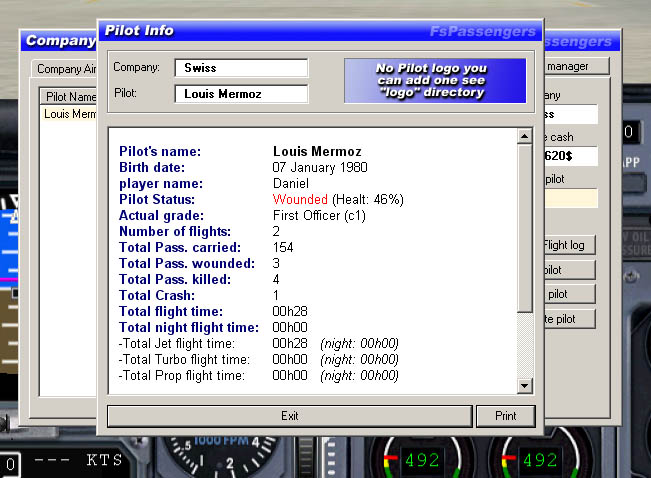Click the scroll up arrow in pilot details
This screenshot has width=651, height=478.
pos(525,136)
